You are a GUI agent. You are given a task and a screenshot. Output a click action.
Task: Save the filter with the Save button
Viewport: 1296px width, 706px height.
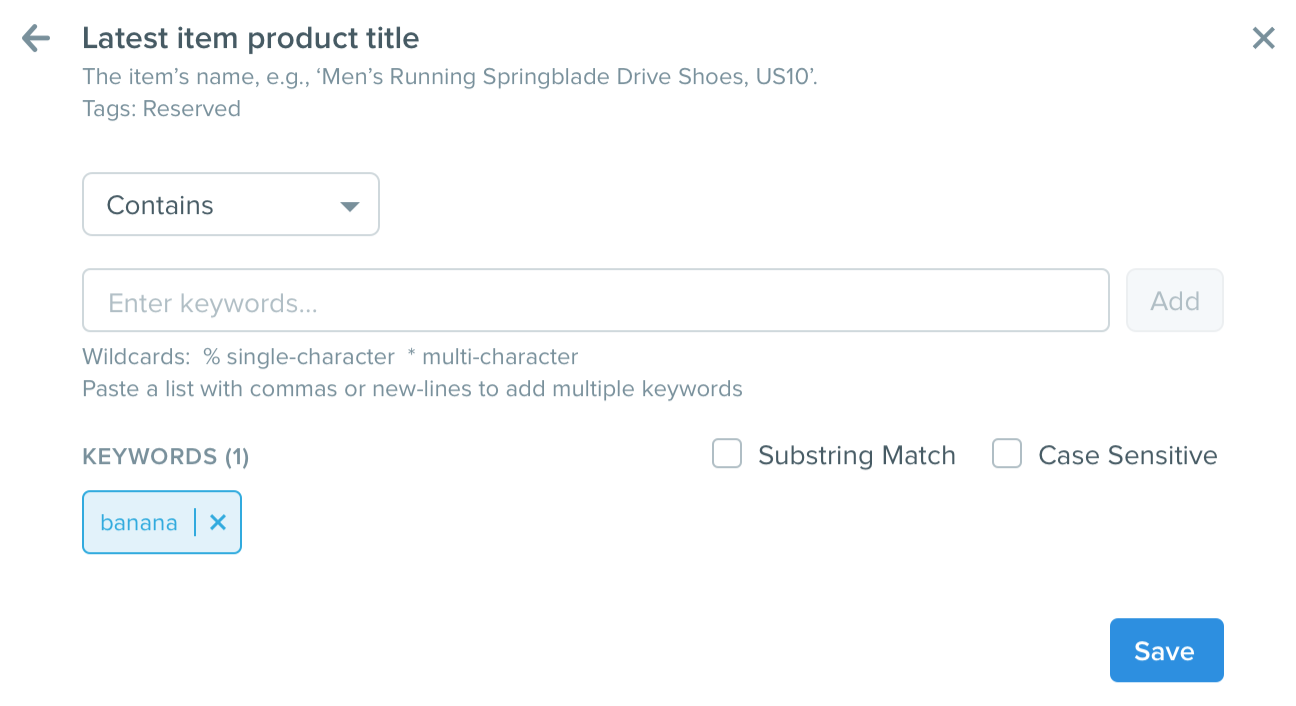click(1166, 650)
